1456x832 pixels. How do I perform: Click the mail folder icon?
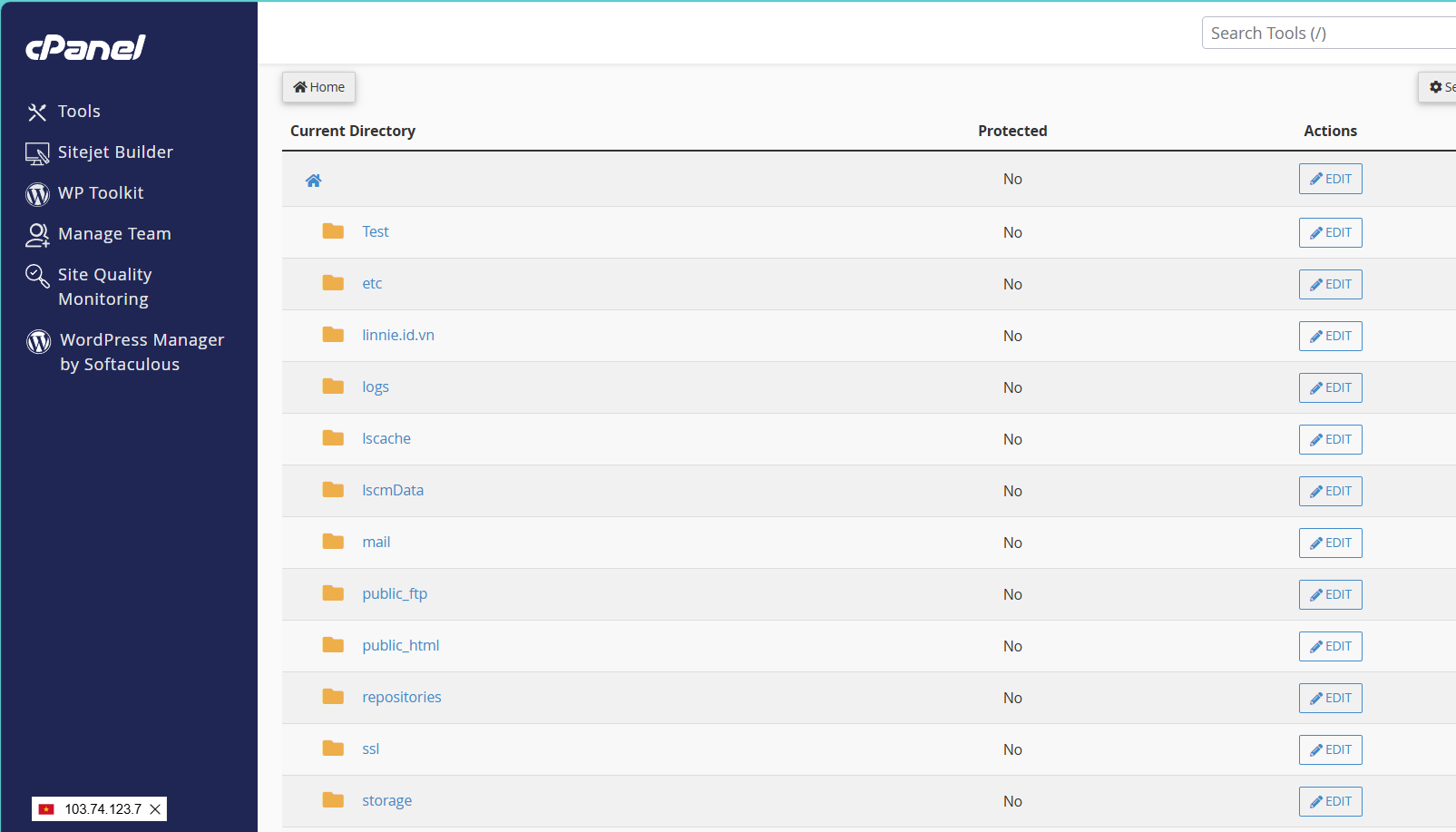333,542
